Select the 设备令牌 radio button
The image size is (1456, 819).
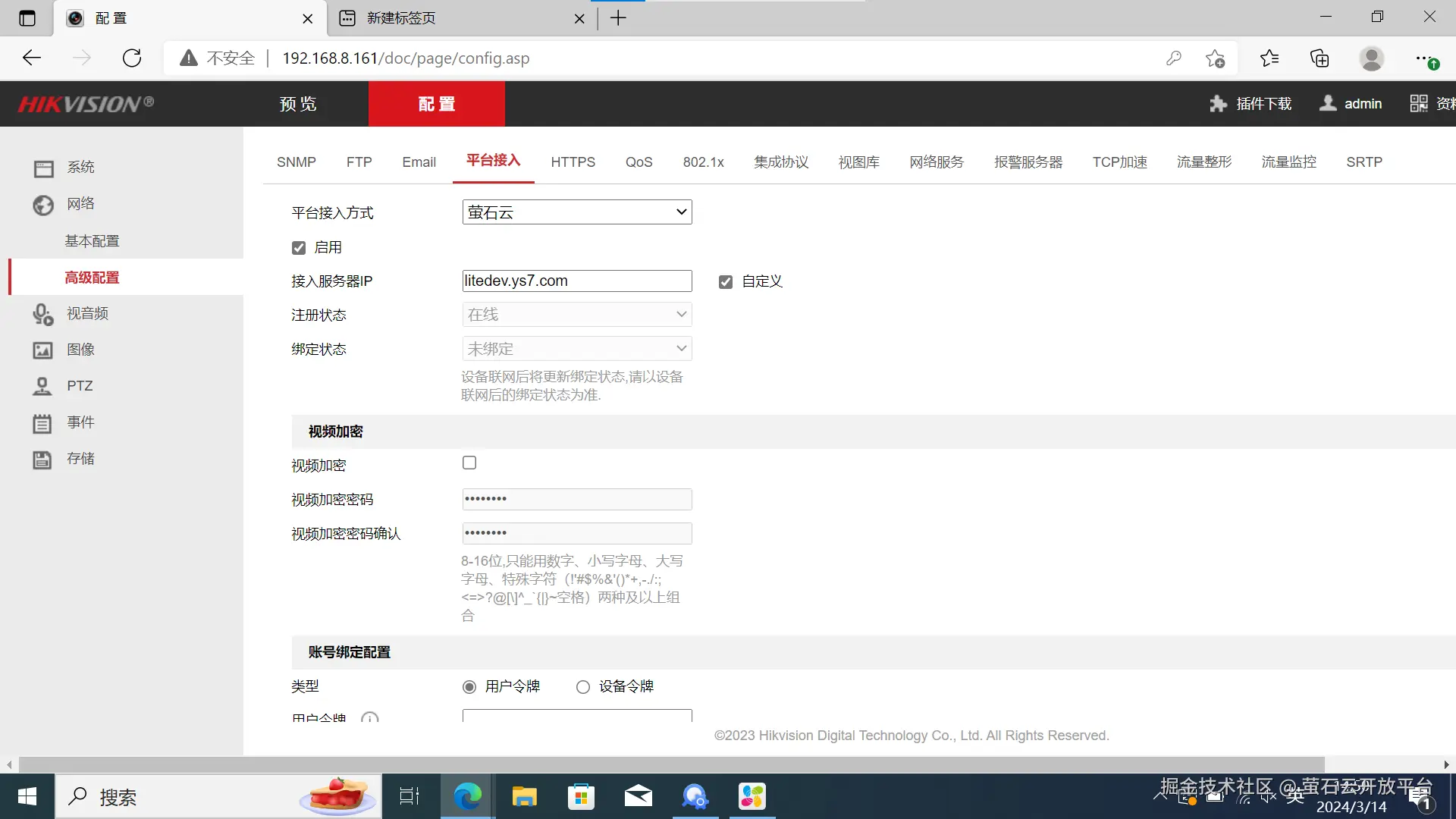(x=582, y=687)
